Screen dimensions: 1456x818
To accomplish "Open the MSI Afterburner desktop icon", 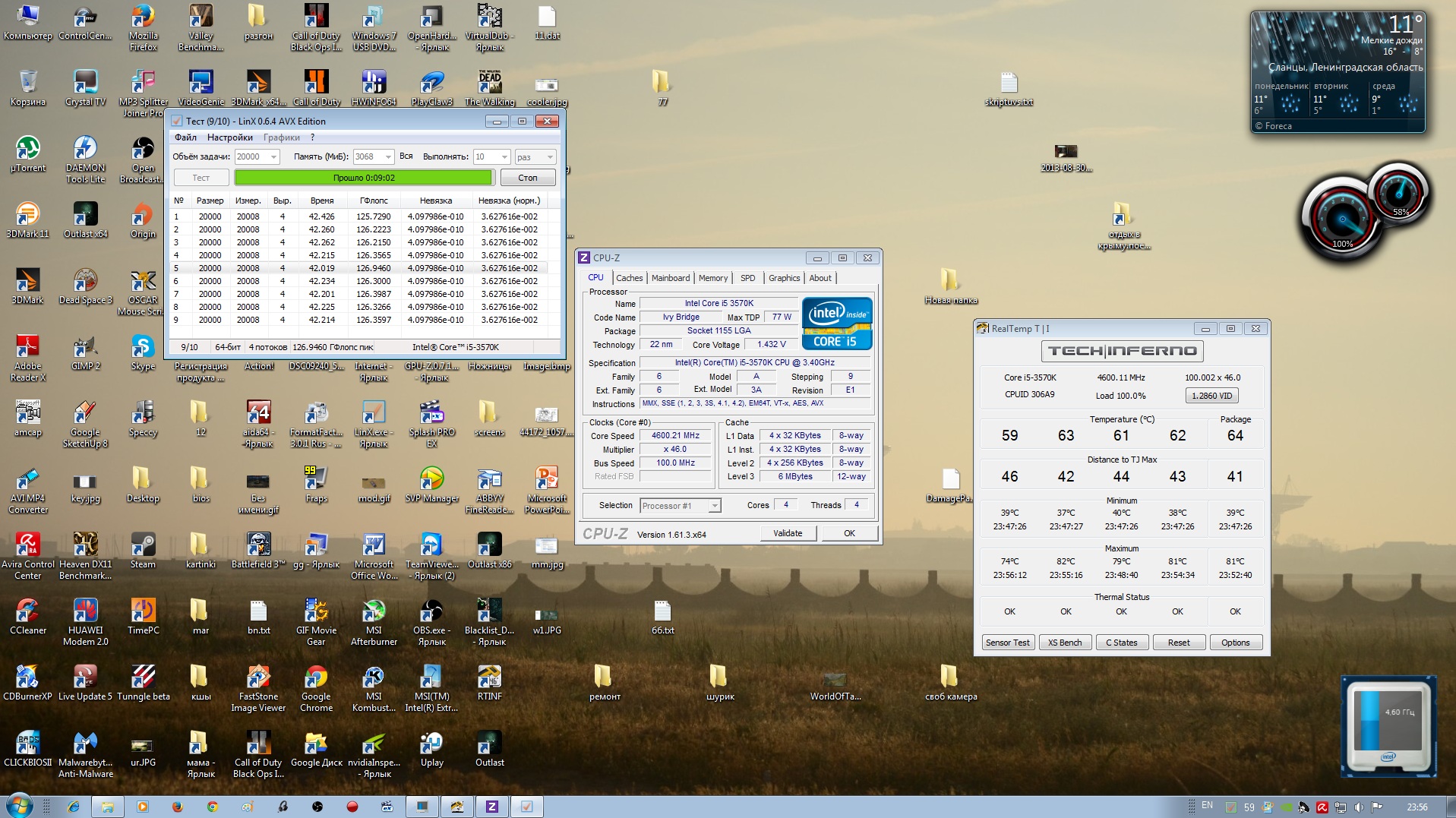I will (x=374, y=611).
